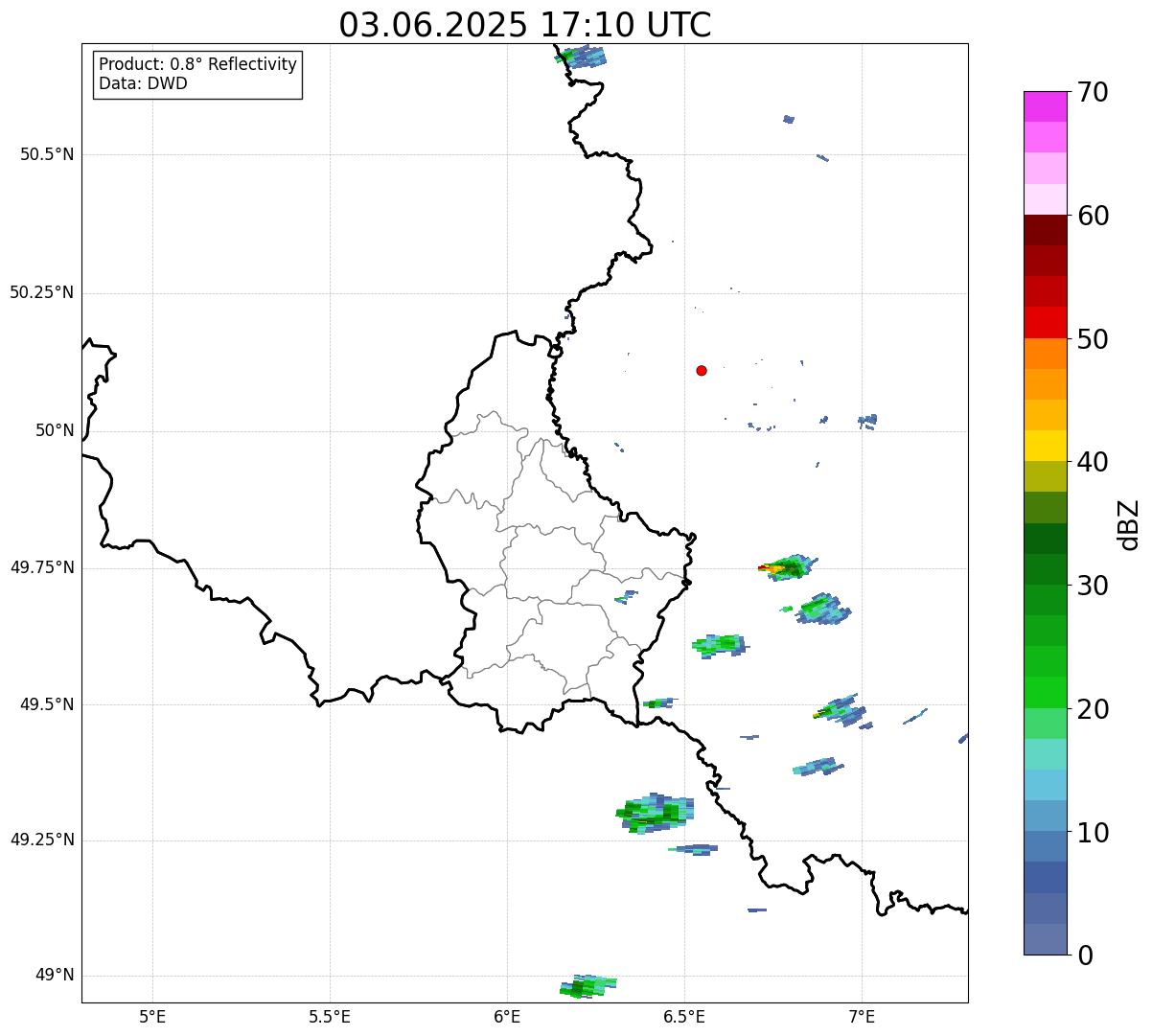Click the 6°E longitude label
Viewport: 1152px width, 1036px height.
pyautogui.click(x=507, y=1016)
